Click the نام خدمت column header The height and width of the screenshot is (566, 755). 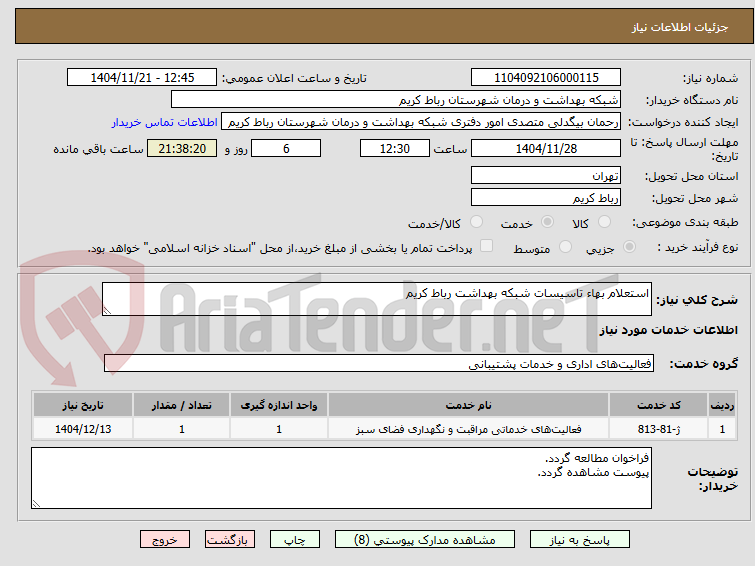click(x=469, y=405)
